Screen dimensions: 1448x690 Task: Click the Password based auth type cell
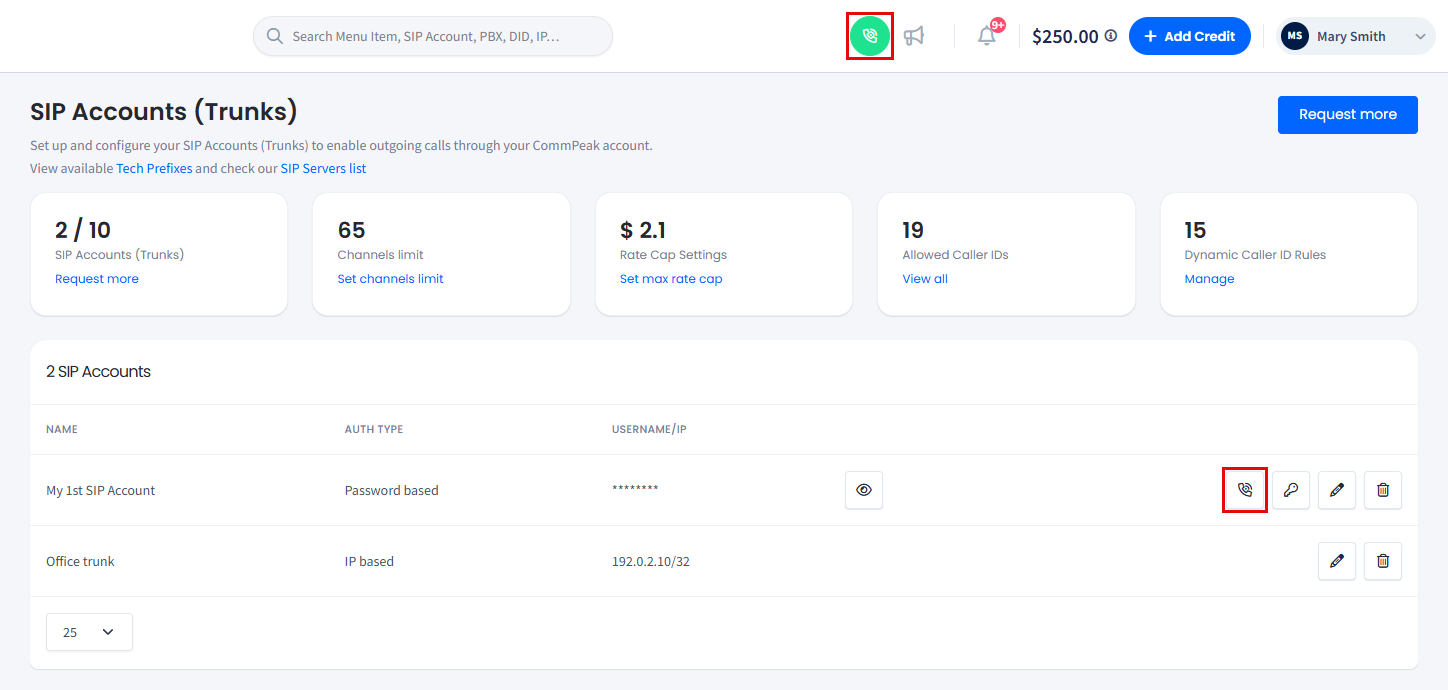(x=392, y=490)
